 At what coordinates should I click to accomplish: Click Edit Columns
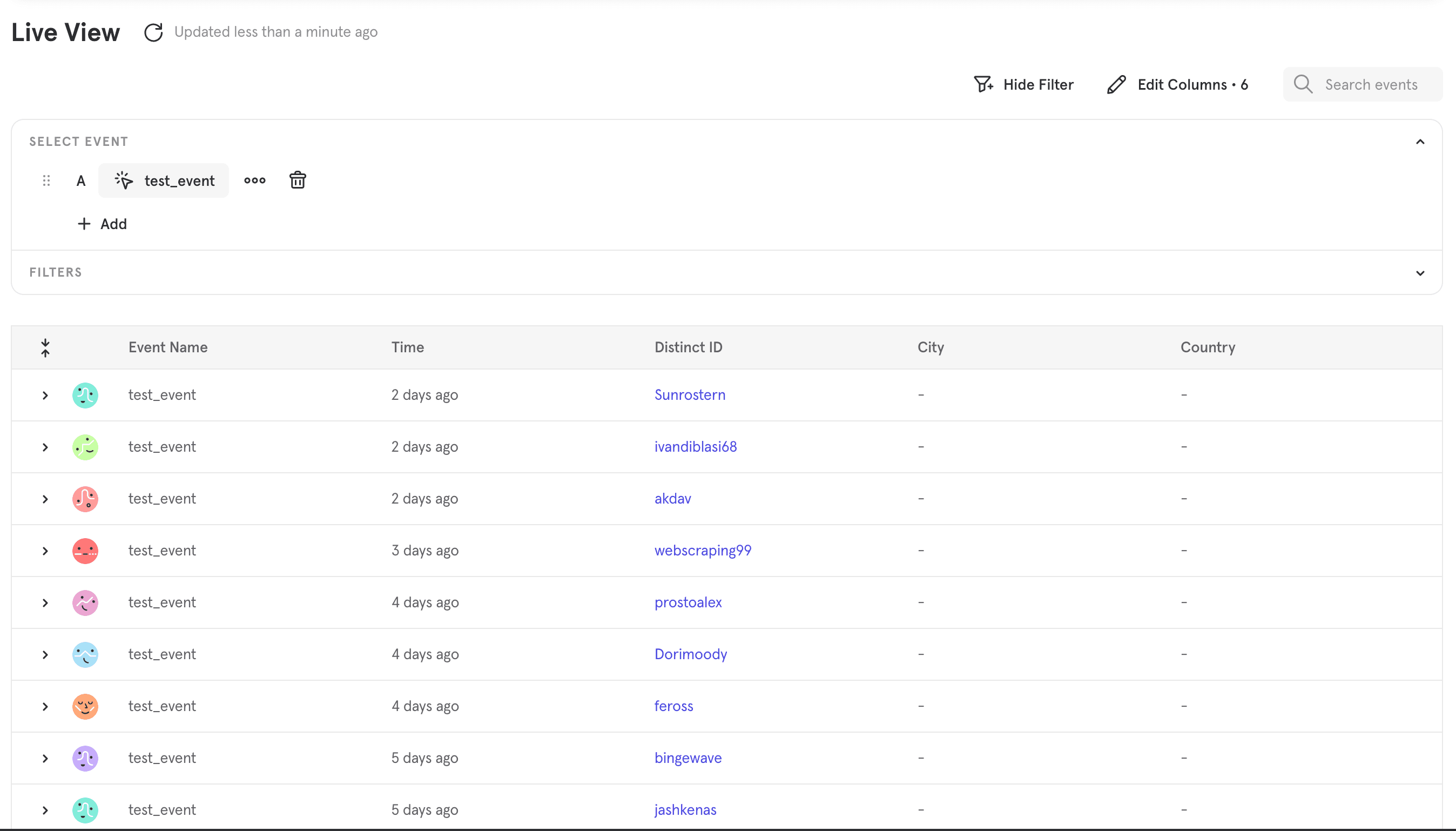coord(1177,84)
